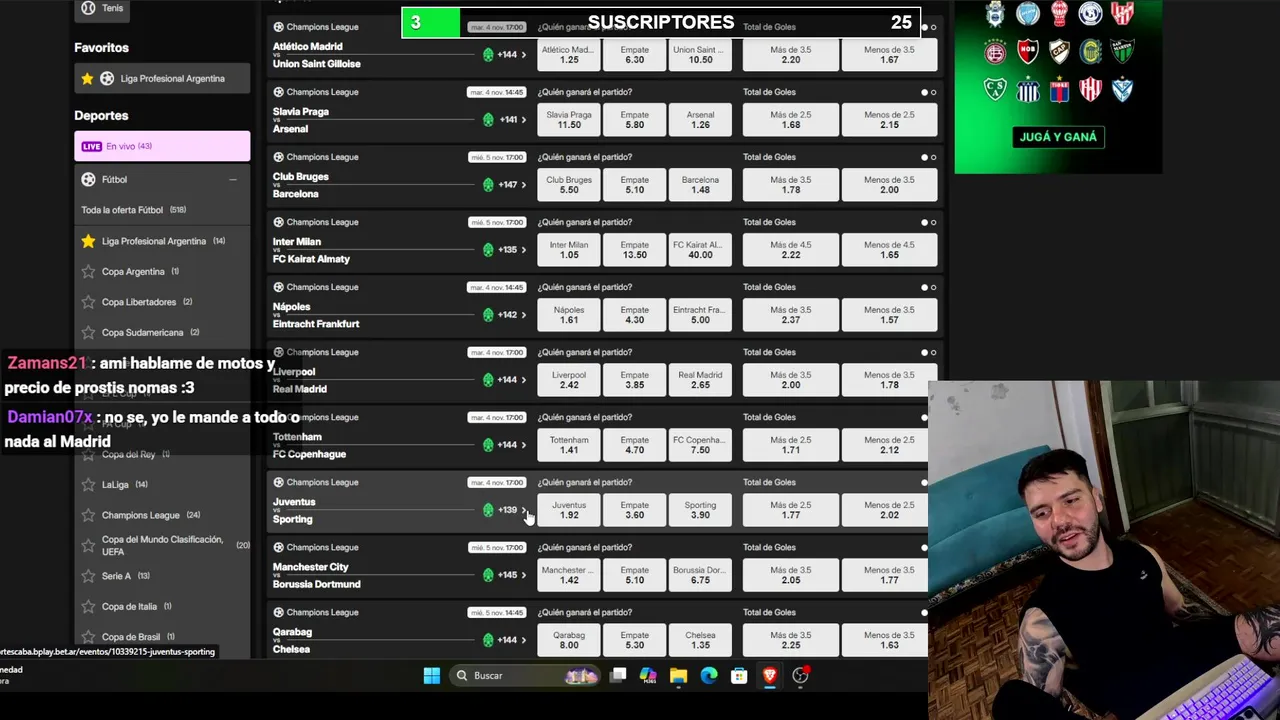Open stats icon for Atlético Madrid match
Image resolution: width=1280 pixels, height=720 pixels.
coord(488,54)
